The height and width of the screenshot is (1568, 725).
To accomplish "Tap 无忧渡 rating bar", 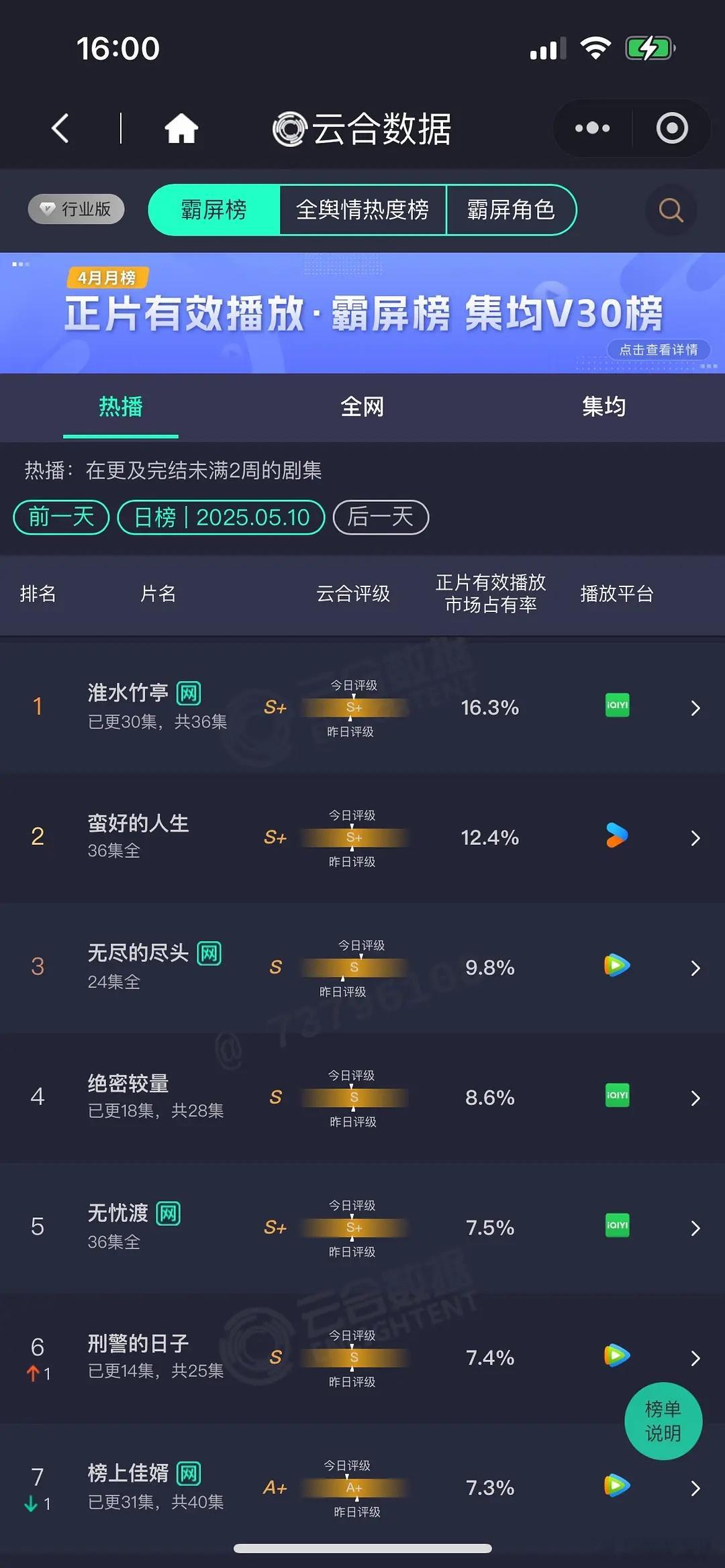I will (x=354, y=1228).
